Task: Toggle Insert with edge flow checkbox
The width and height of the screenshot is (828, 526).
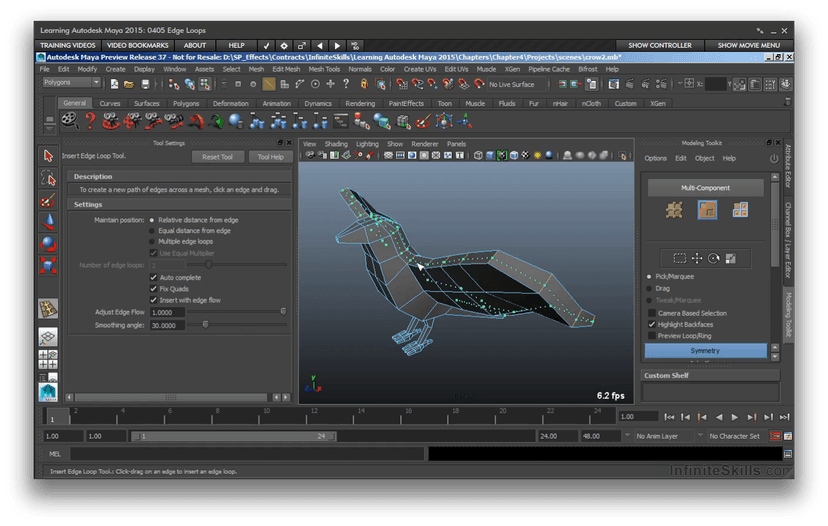Action: pos(154,300)
